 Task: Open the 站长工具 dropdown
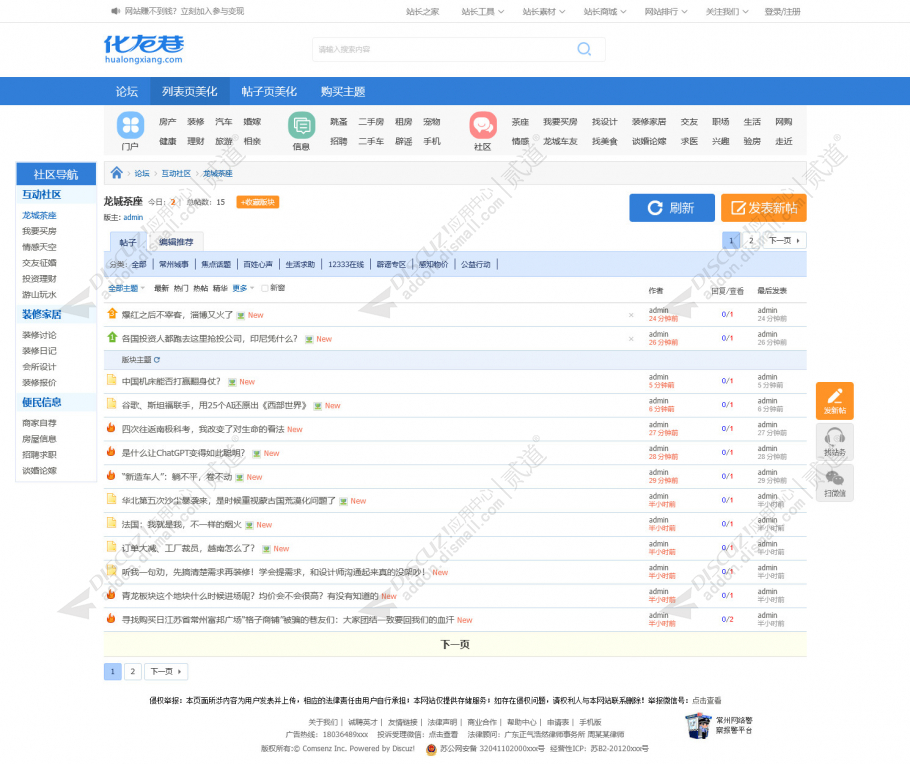point(482,12)
